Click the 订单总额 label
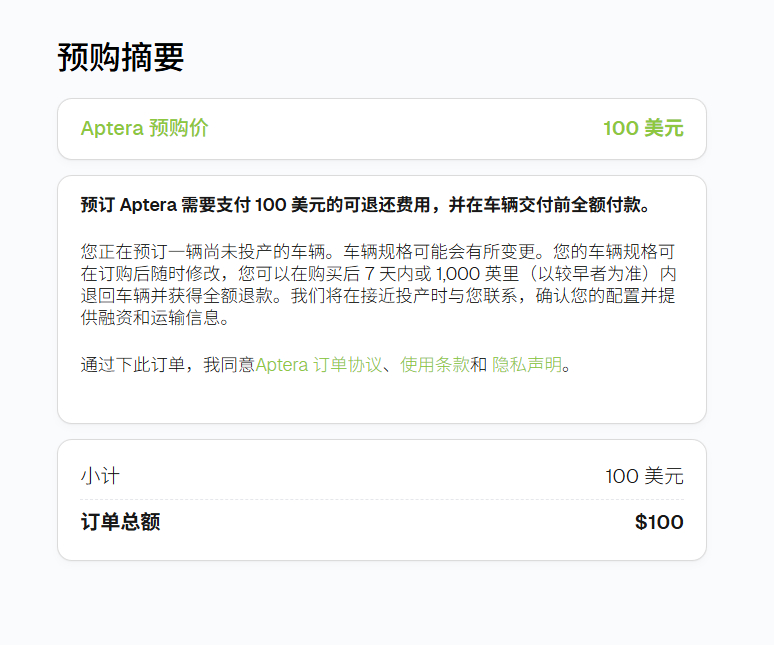The width and height of the screenshot is (774, 645). tap(120, 522)
